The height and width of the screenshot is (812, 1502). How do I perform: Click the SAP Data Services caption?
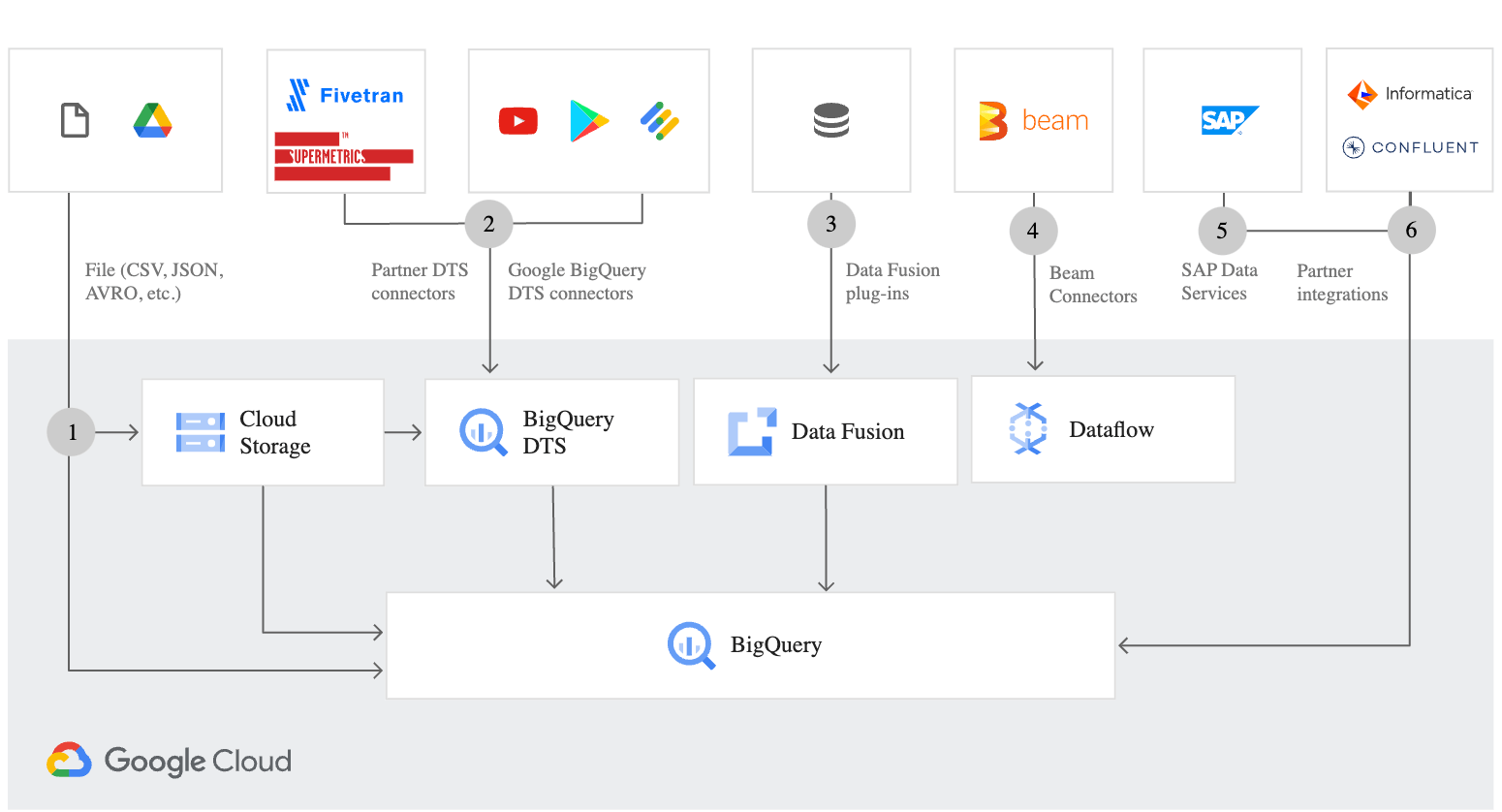pyautogui.click(x=1219, y=281)
